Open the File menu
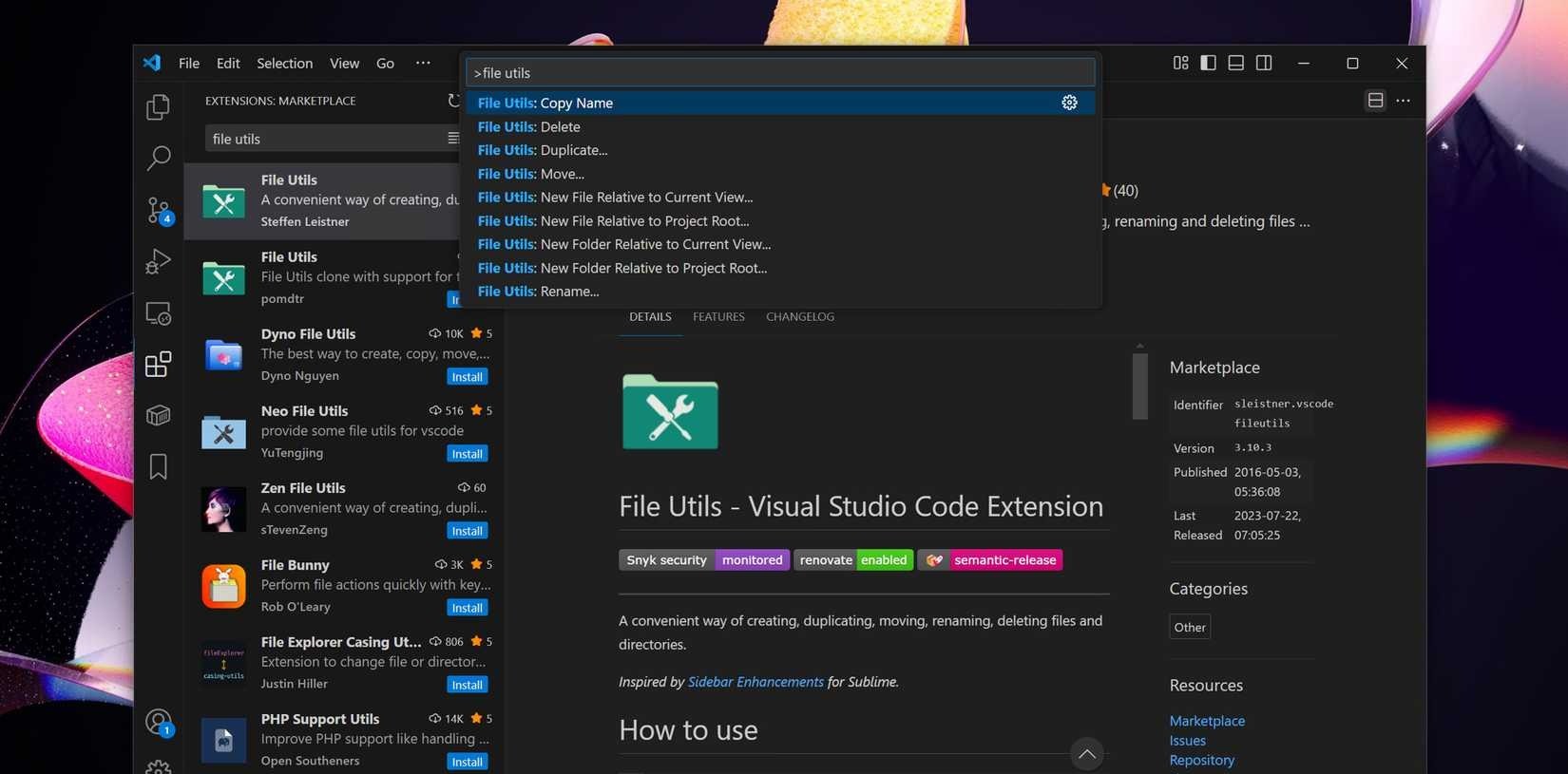Image resolution: width=1568 pixels, height=774 pixels. pos(189,63)
